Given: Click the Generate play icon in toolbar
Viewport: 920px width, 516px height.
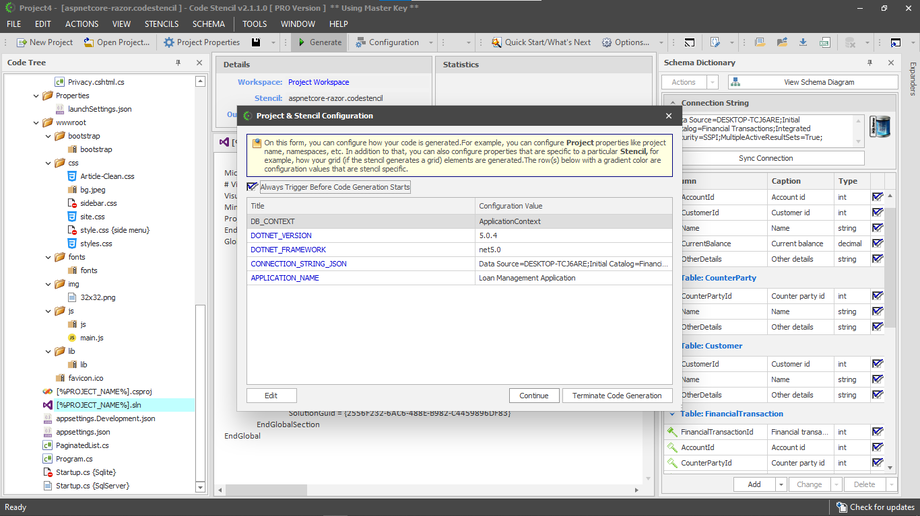Looking at the screenshot, I should pos(302,42).
